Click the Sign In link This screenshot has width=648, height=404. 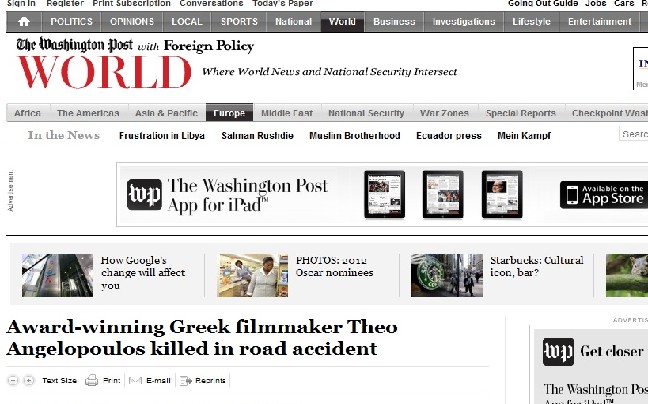(21, 3)
